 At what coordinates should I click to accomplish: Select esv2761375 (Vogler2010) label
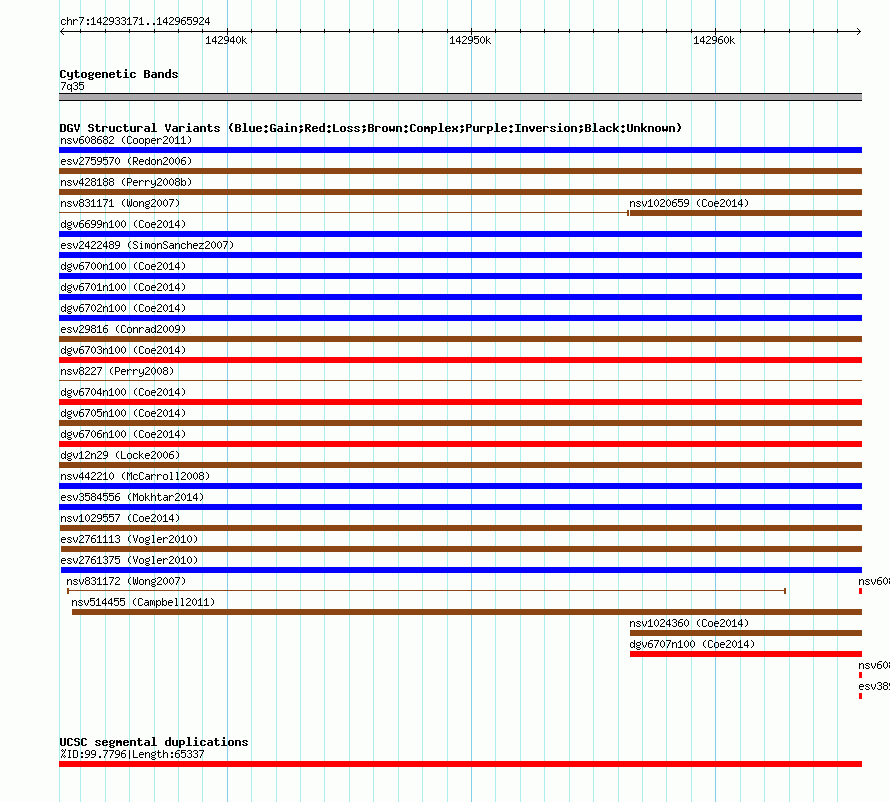point(129,560)
